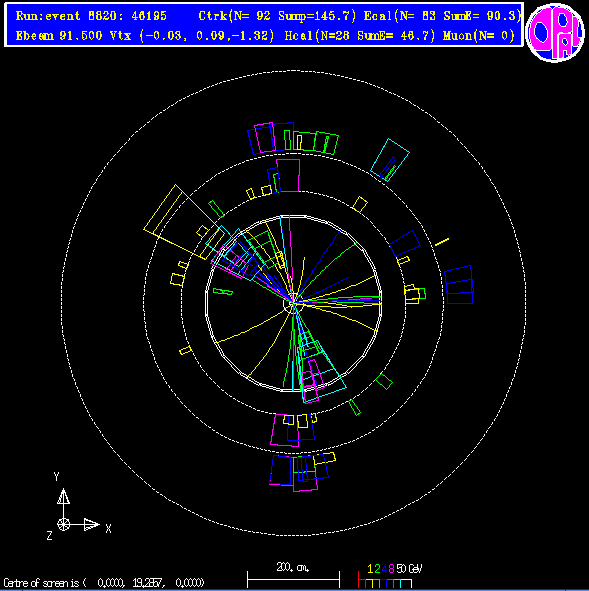589x591 pixels.
Task: Click the OPAL logo in the corner
Action: [x=555, y=32]
